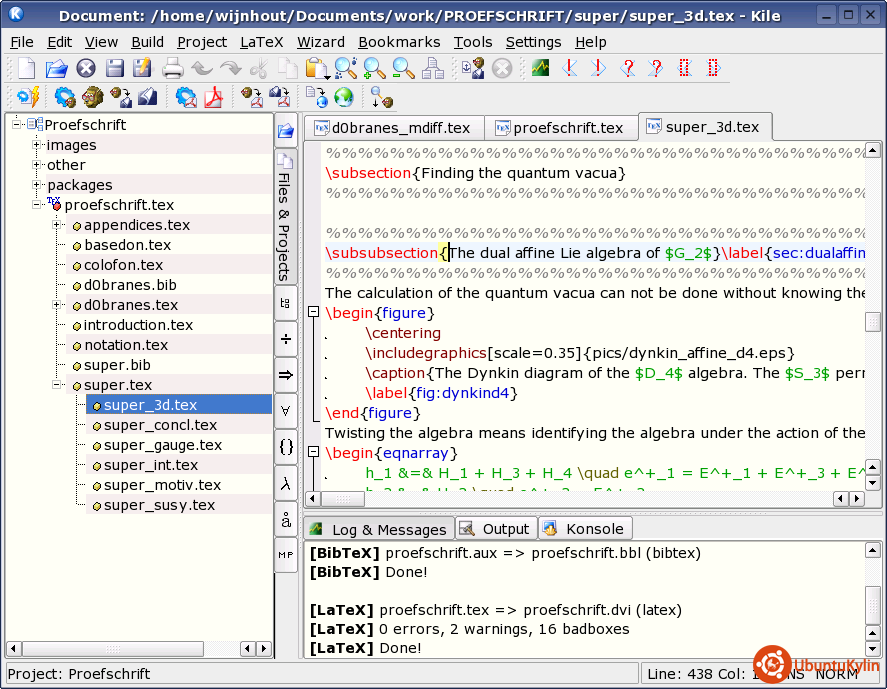The image size is (887, 689).
Task: Select the curly braces sidebar icon
Action: (x=286, y=447)
